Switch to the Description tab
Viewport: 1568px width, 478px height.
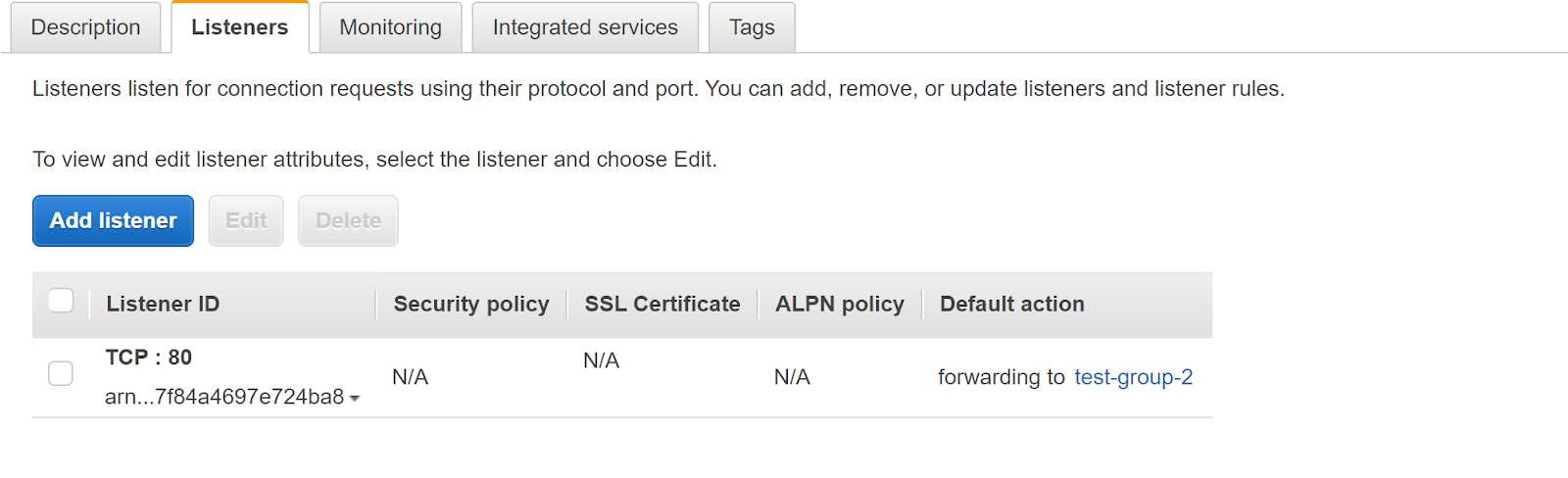[85, 27]
